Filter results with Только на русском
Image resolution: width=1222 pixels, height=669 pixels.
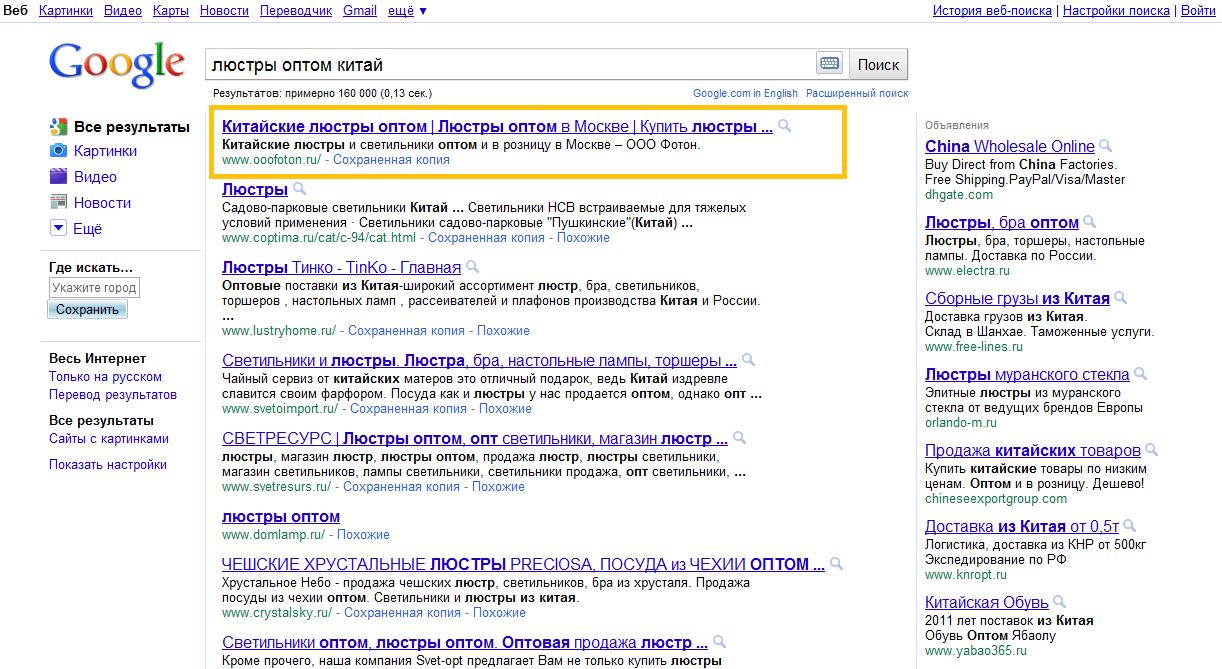[105, 377]
